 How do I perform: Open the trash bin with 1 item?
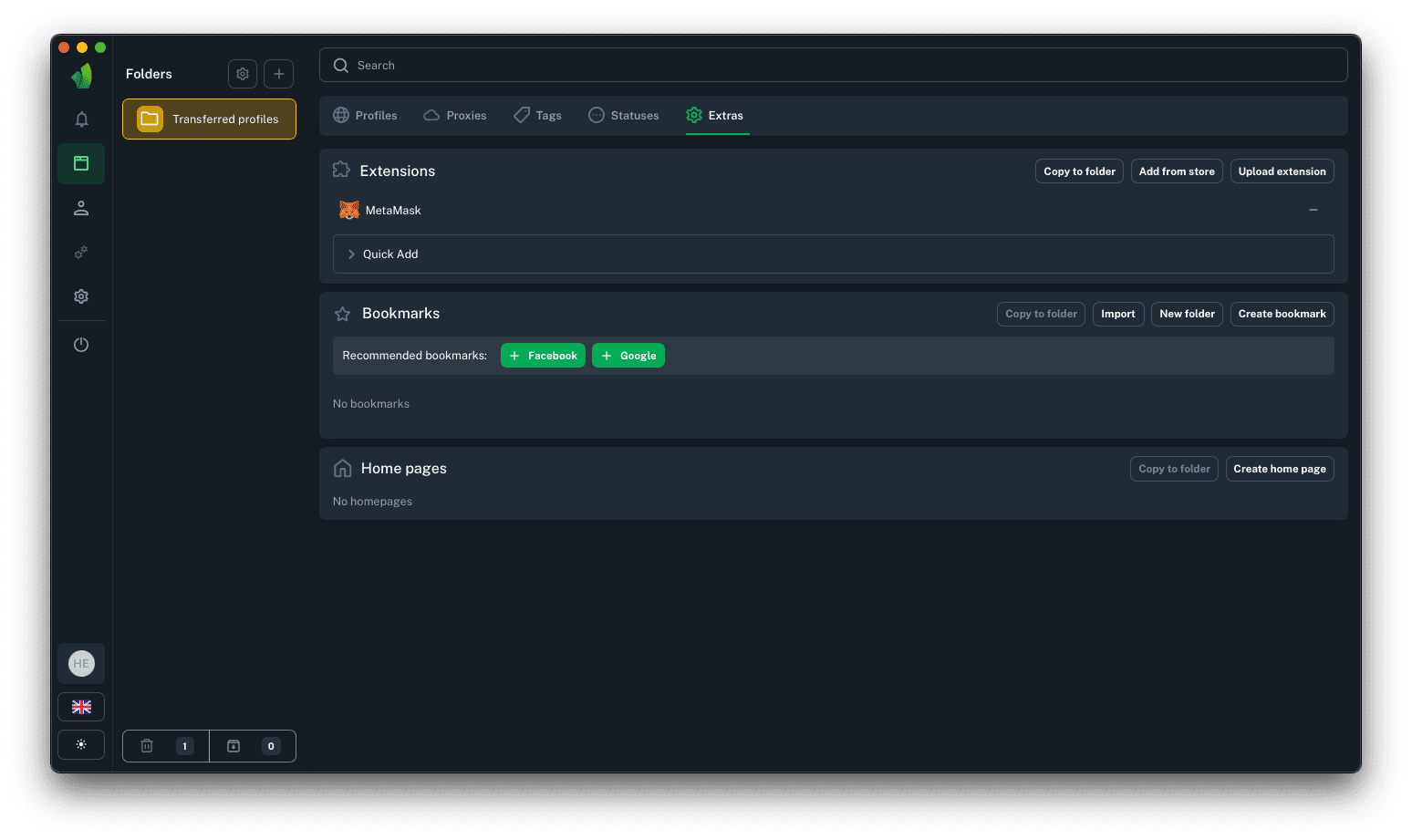click(x=166, y=746)
